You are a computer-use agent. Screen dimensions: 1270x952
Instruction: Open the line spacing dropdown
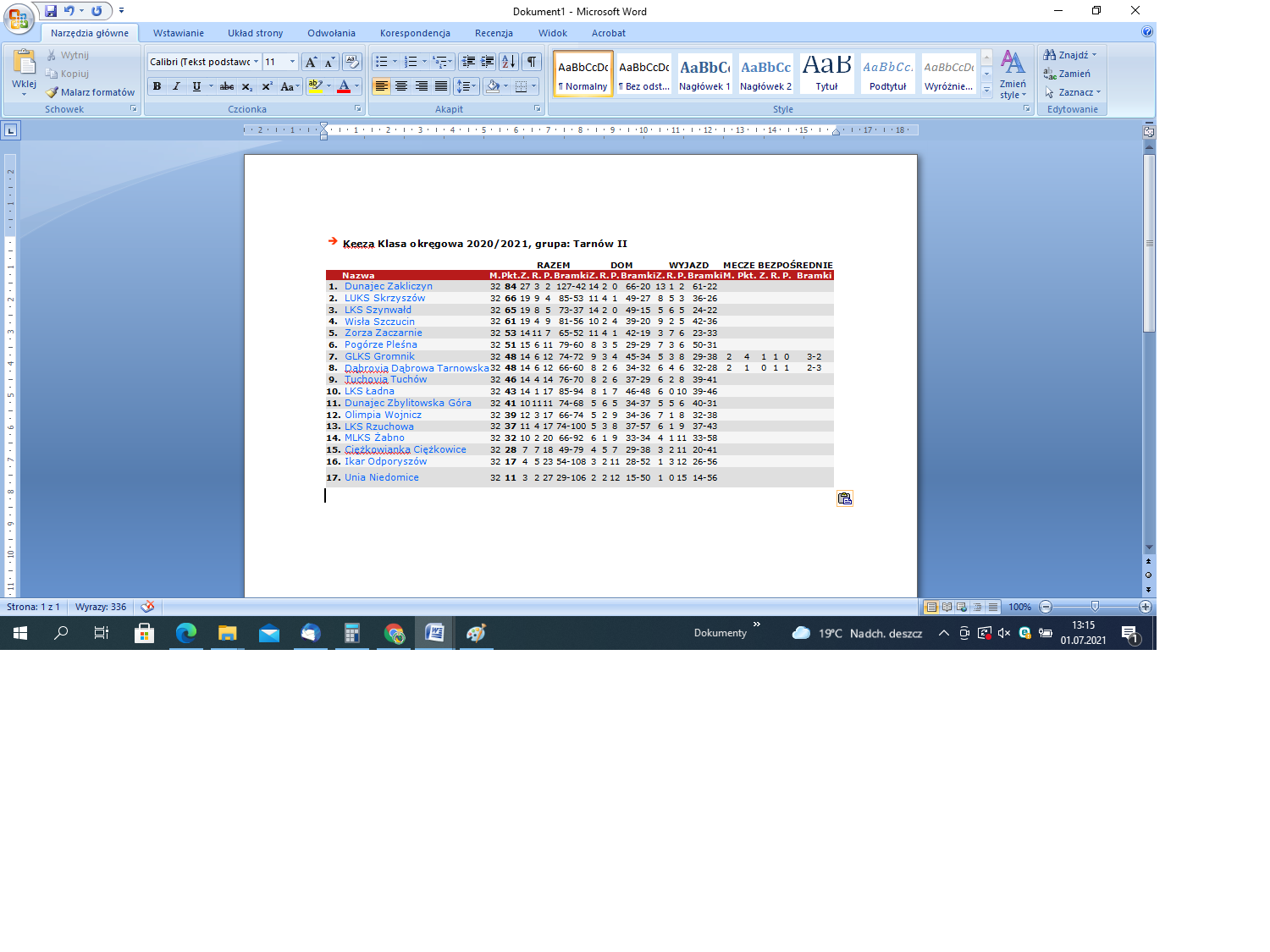467,86
